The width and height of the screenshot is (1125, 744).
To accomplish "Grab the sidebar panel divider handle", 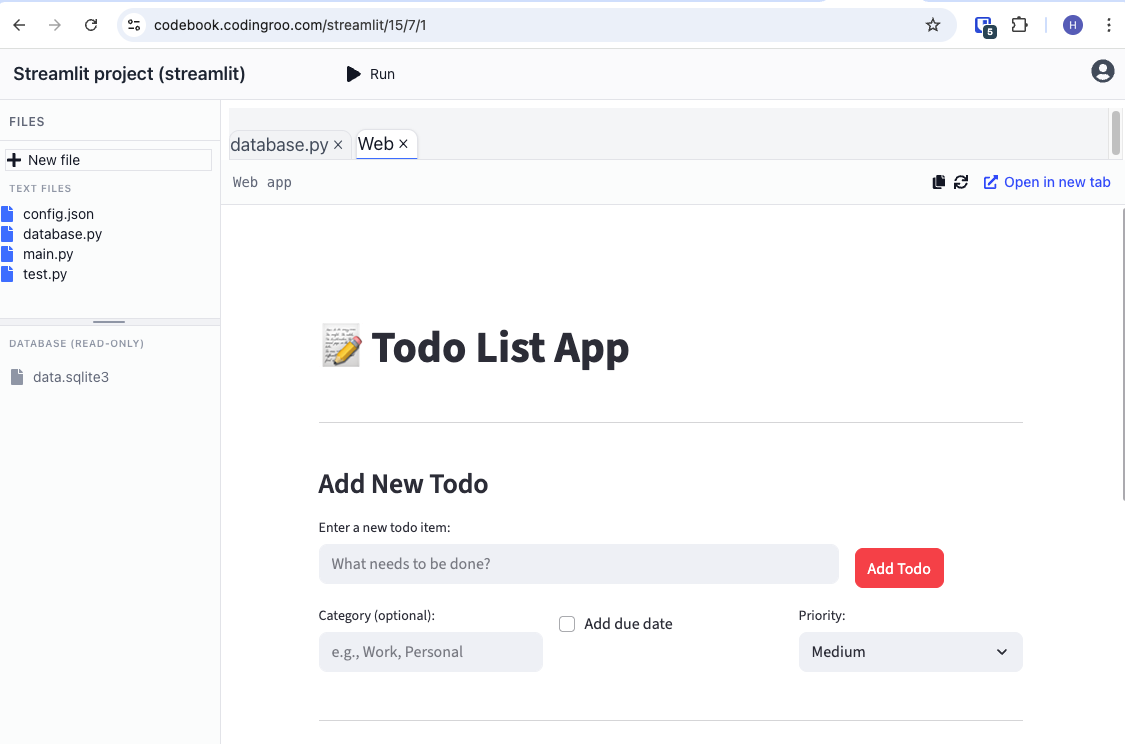I will click(109, 322).
